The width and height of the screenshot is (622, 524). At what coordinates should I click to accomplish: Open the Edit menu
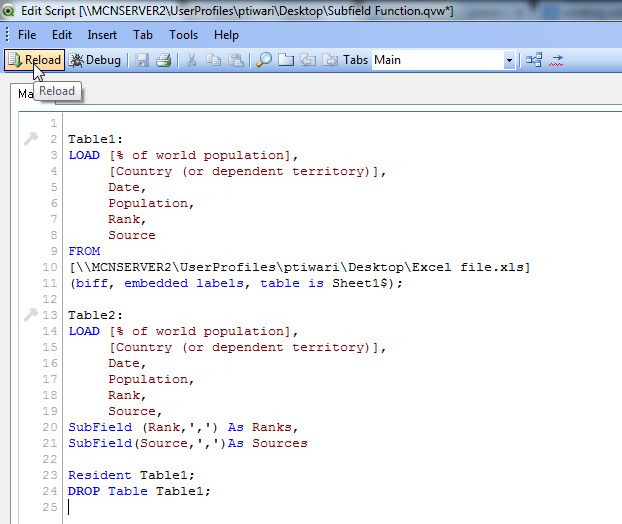(x=62, y=35)
